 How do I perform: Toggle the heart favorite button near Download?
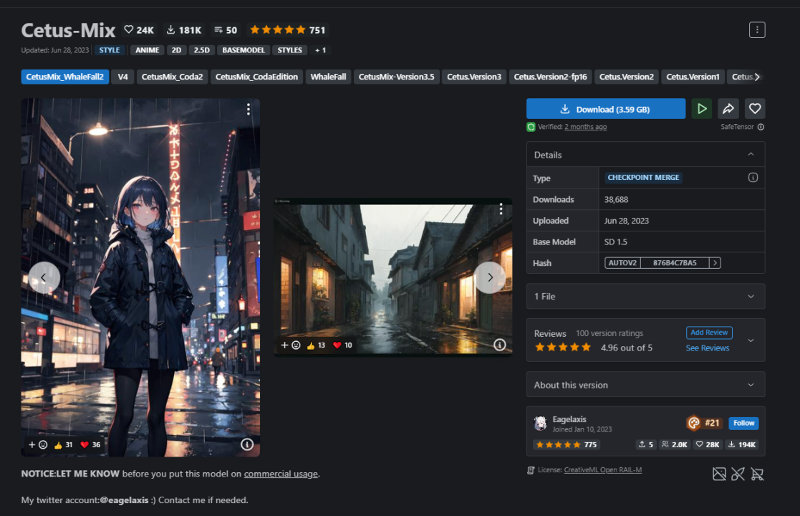click(x=755, y=109)
